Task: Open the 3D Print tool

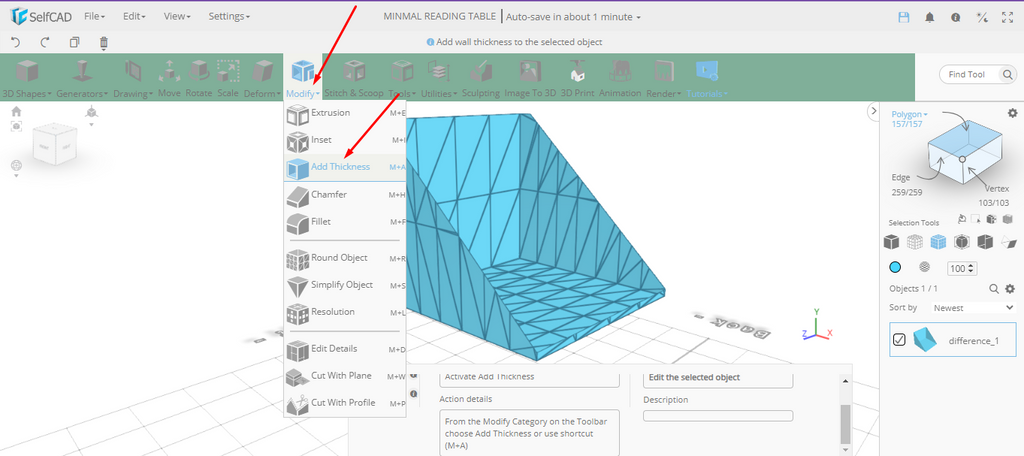Action: [x=577, y=76]
